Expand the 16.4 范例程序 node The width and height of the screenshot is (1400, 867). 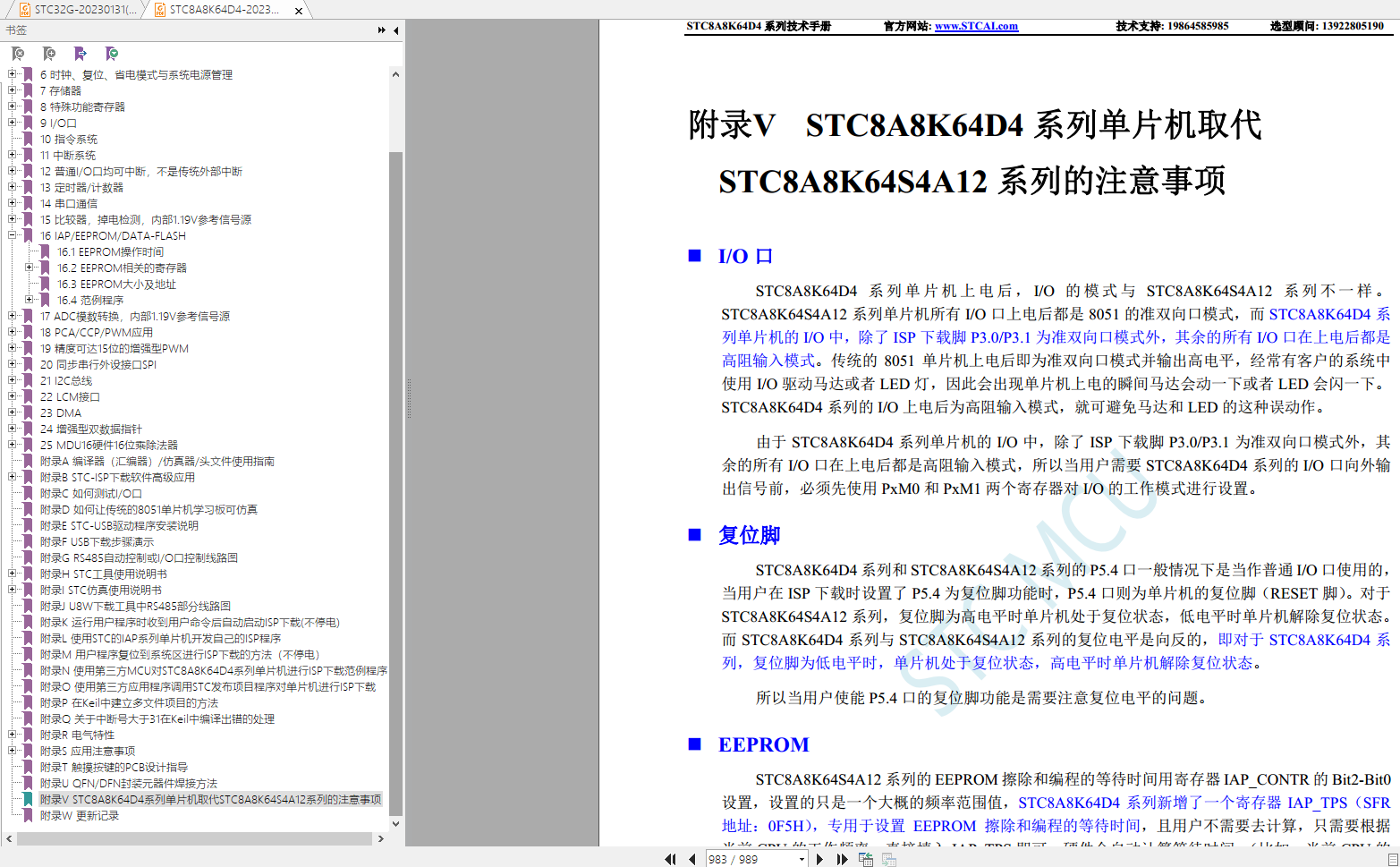[x=30, y=300]
